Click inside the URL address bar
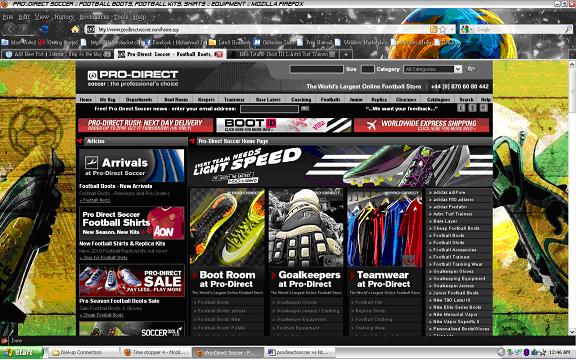This screenshot has height=360, width=576. (257, 29)
